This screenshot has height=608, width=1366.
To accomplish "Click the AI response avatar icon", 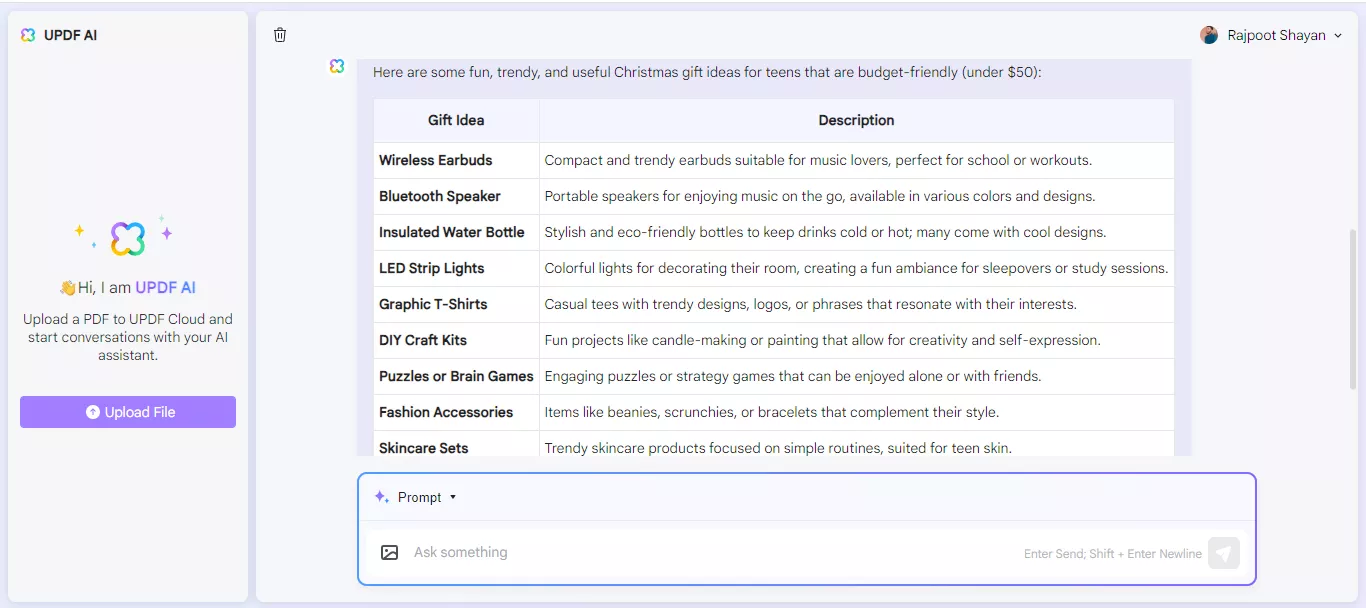I will pyautogui.click(x=337, y=66).
